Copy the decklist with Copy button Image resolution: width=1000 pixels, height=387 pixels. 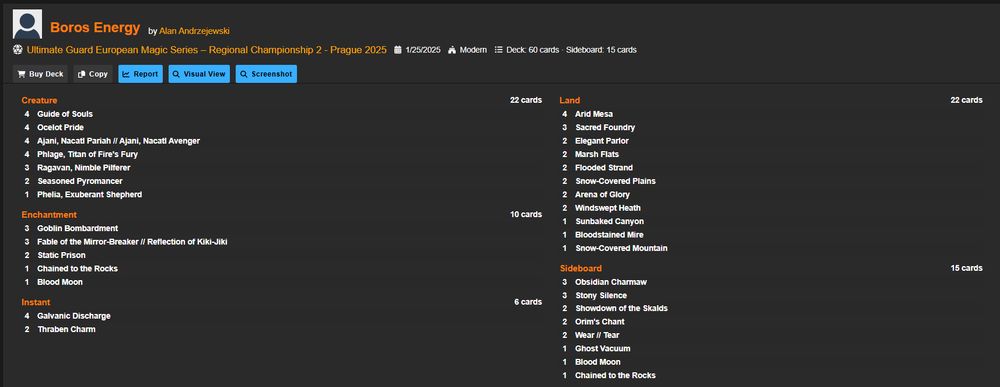pyautogui.click(x=92, y=74)
